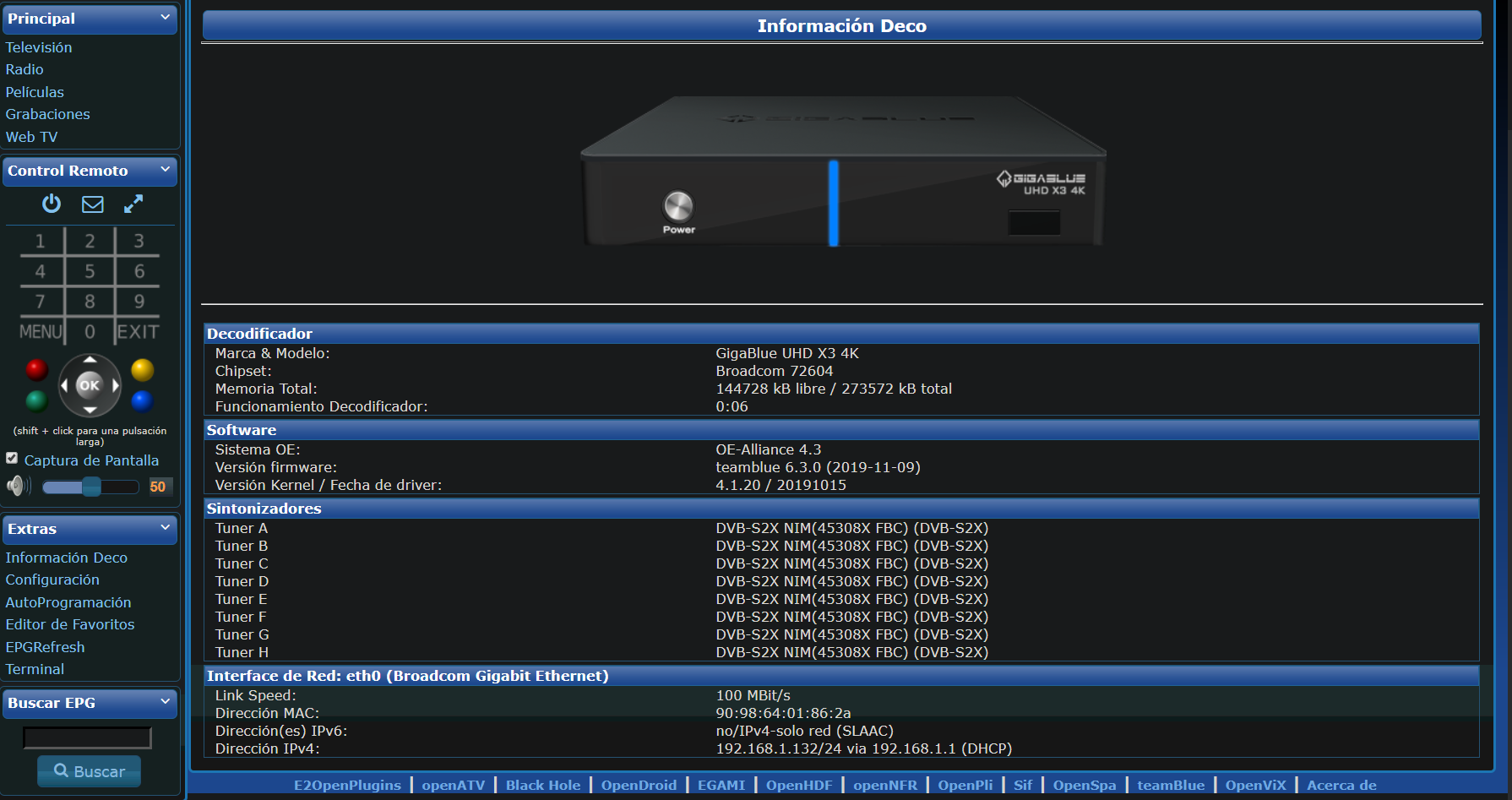
Task: Mute using the speaker volume icon
Action: [17, 487]
